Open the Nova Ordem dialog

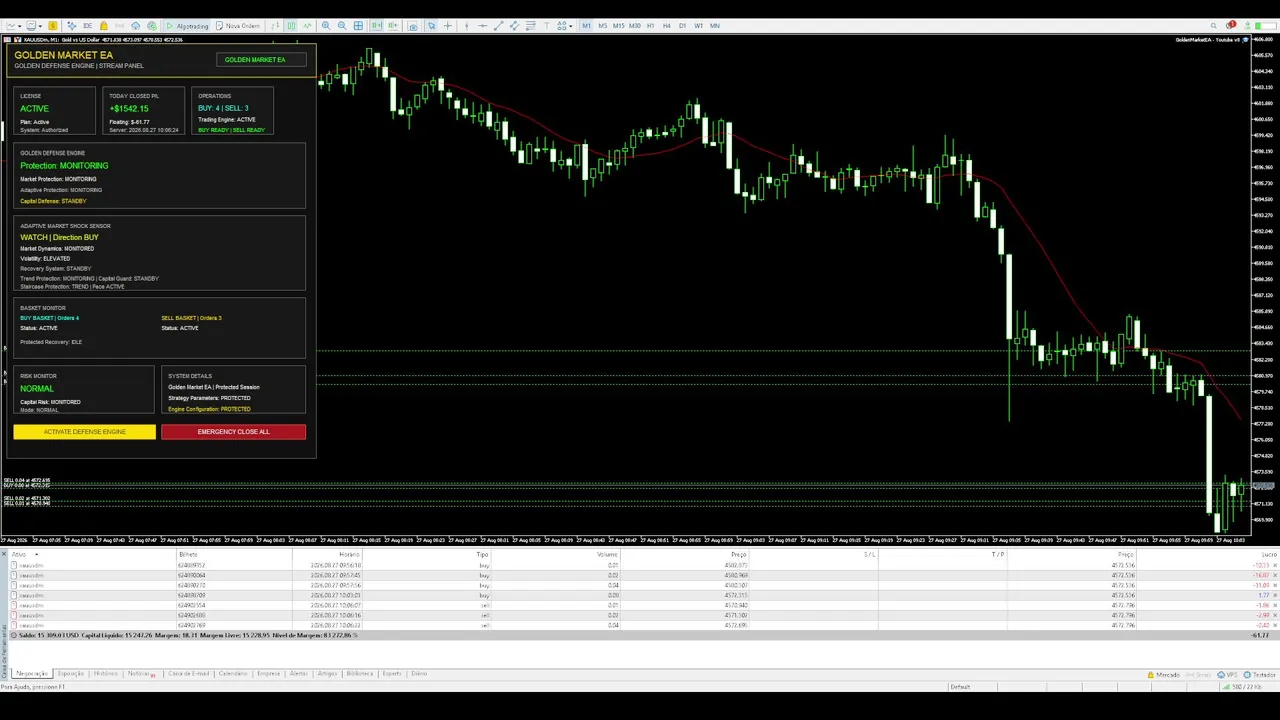pyautogui.click(x=238, y=26)
